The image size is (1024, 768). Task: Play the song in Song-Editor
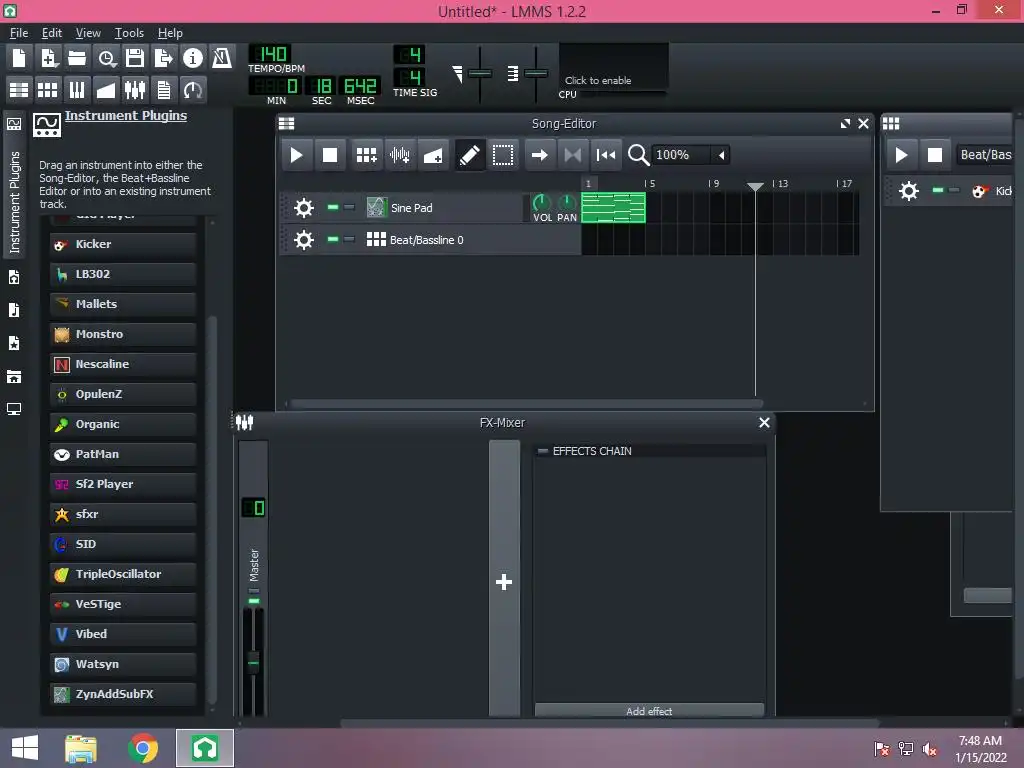coord(296,155)
